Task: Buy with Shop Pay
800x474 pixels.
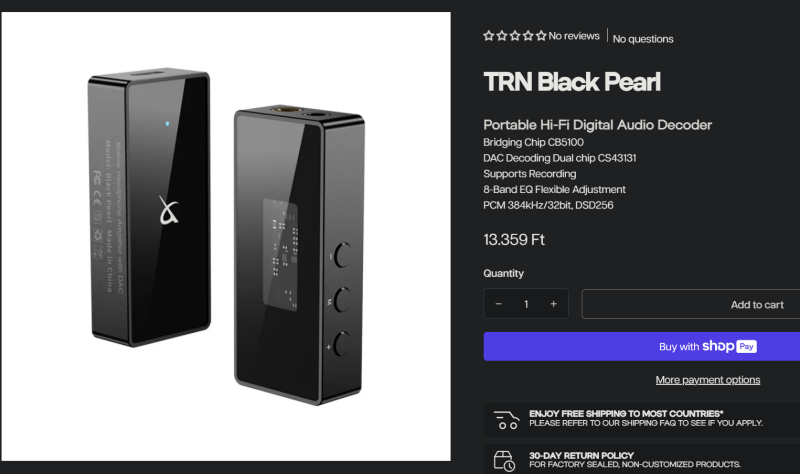Action: 642,346
